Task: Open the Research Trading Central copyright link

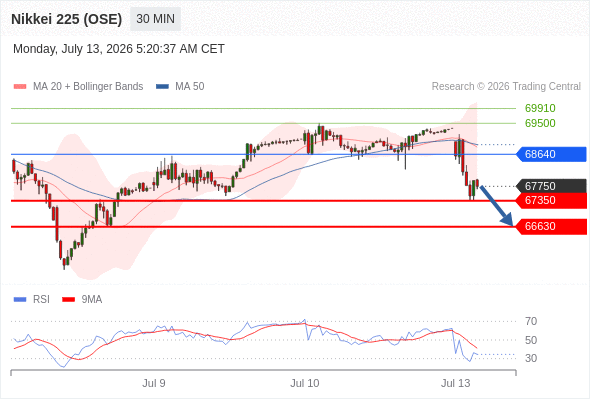Action: [x=506, y=87]
